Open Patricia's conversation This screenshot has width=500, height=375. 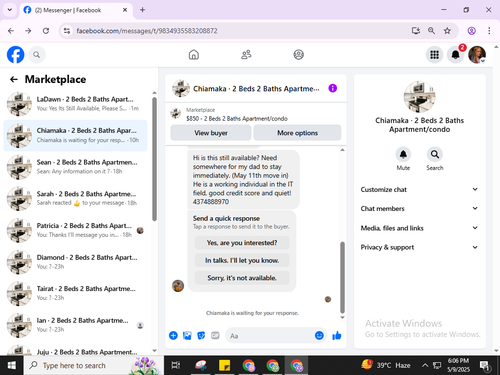(x=75, y=230)
